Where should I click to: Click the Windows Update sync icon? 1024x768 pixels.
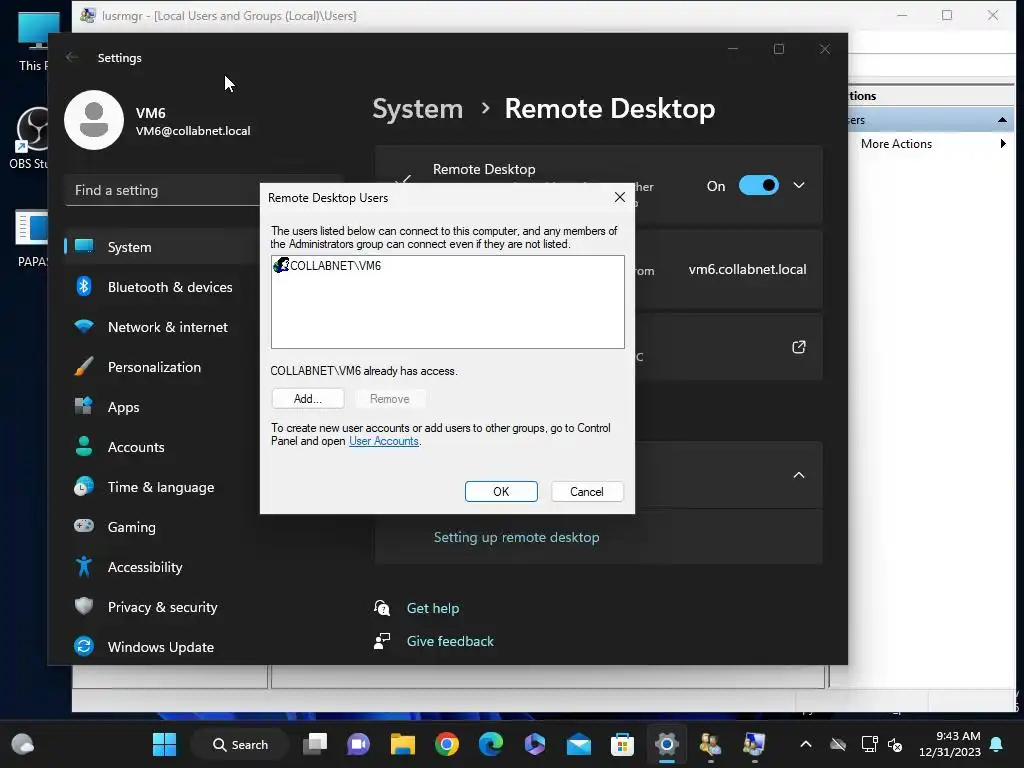coord(84,647)
